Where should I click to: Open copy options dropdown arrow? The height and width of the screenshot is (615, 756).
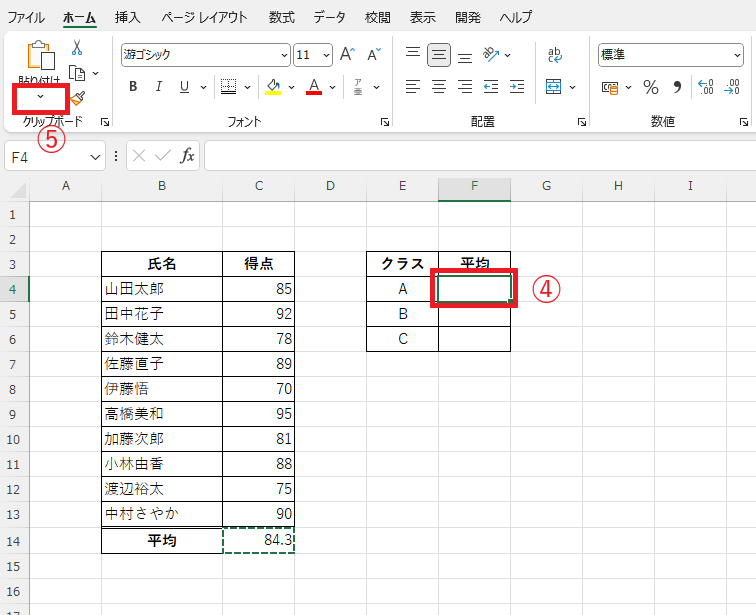[95, 73]
